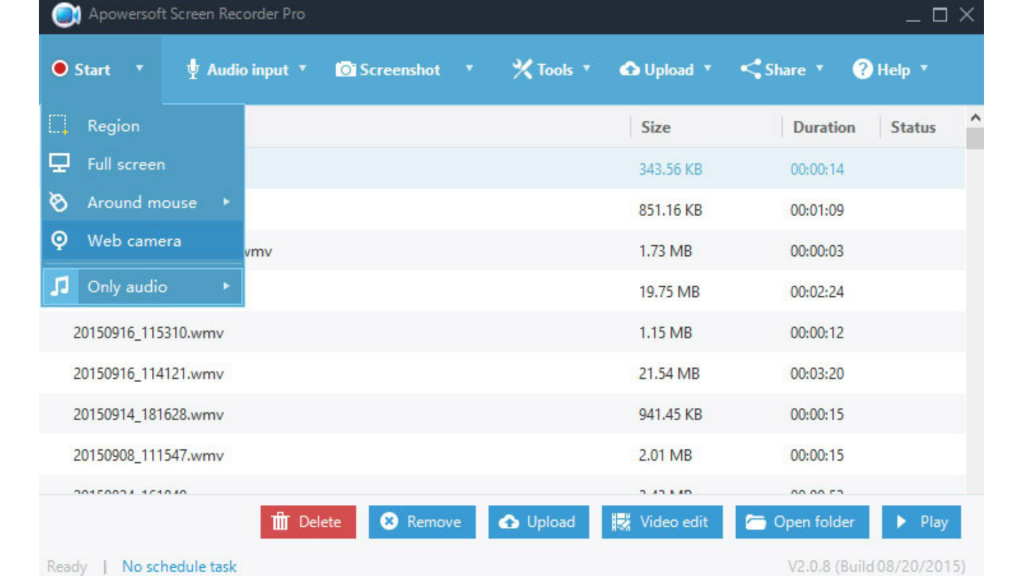This screenshot has height=576, width=1024.
Task: Select the Around mouse recording icon
Action: pos(59,202)
